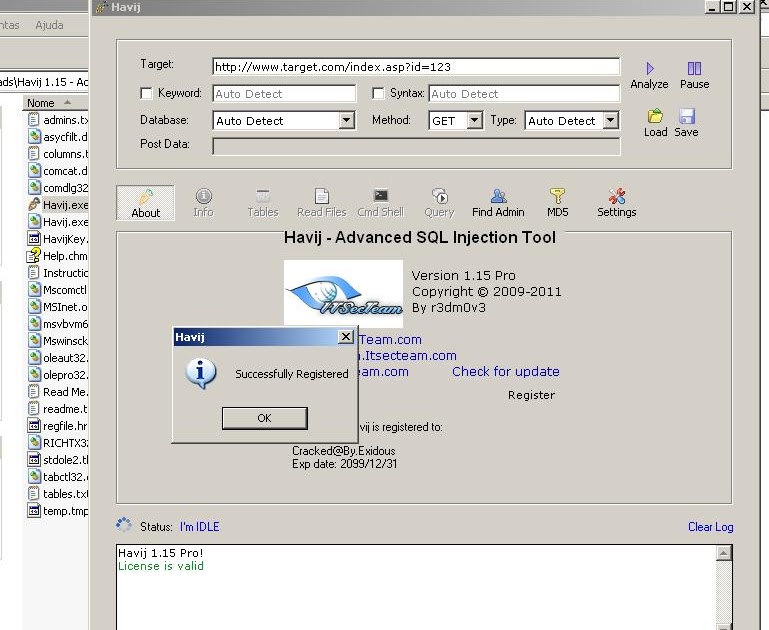
Task: Select the tabctl32 file icon
Action: pyautogui.click(x=33, y=477)
